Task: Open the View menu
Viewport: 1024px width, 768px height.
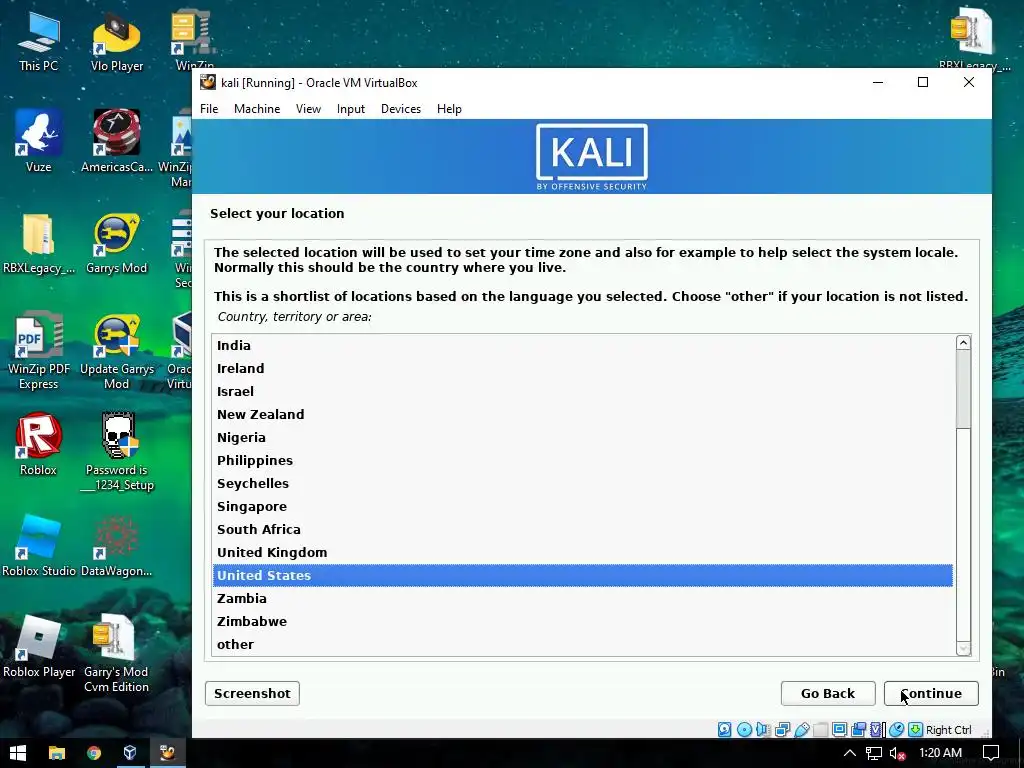Action: [x=308, y=109]
